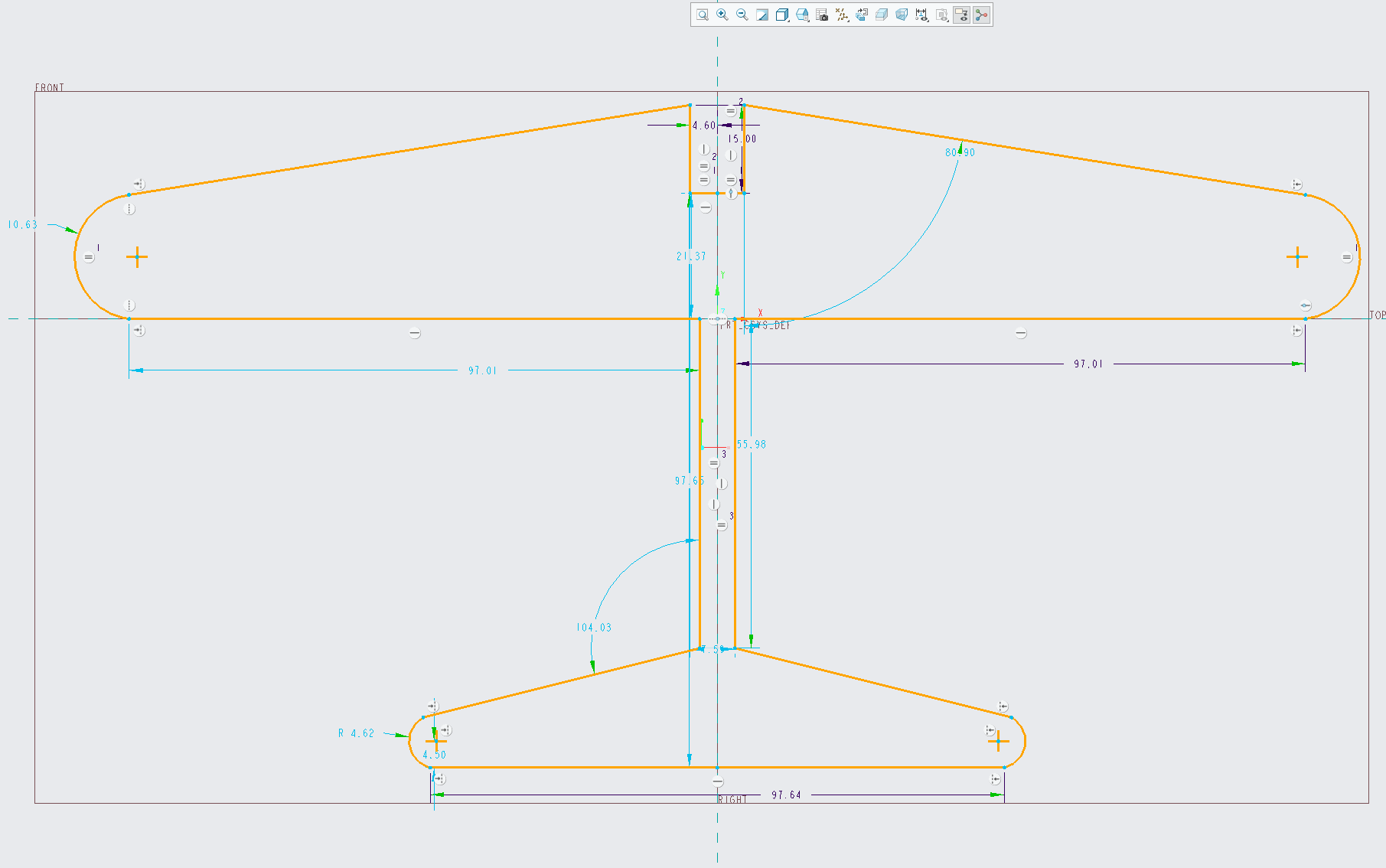Open the Display Style cube dropdown
Viewport: 1386px width, 868px height.
click(782, 15)
